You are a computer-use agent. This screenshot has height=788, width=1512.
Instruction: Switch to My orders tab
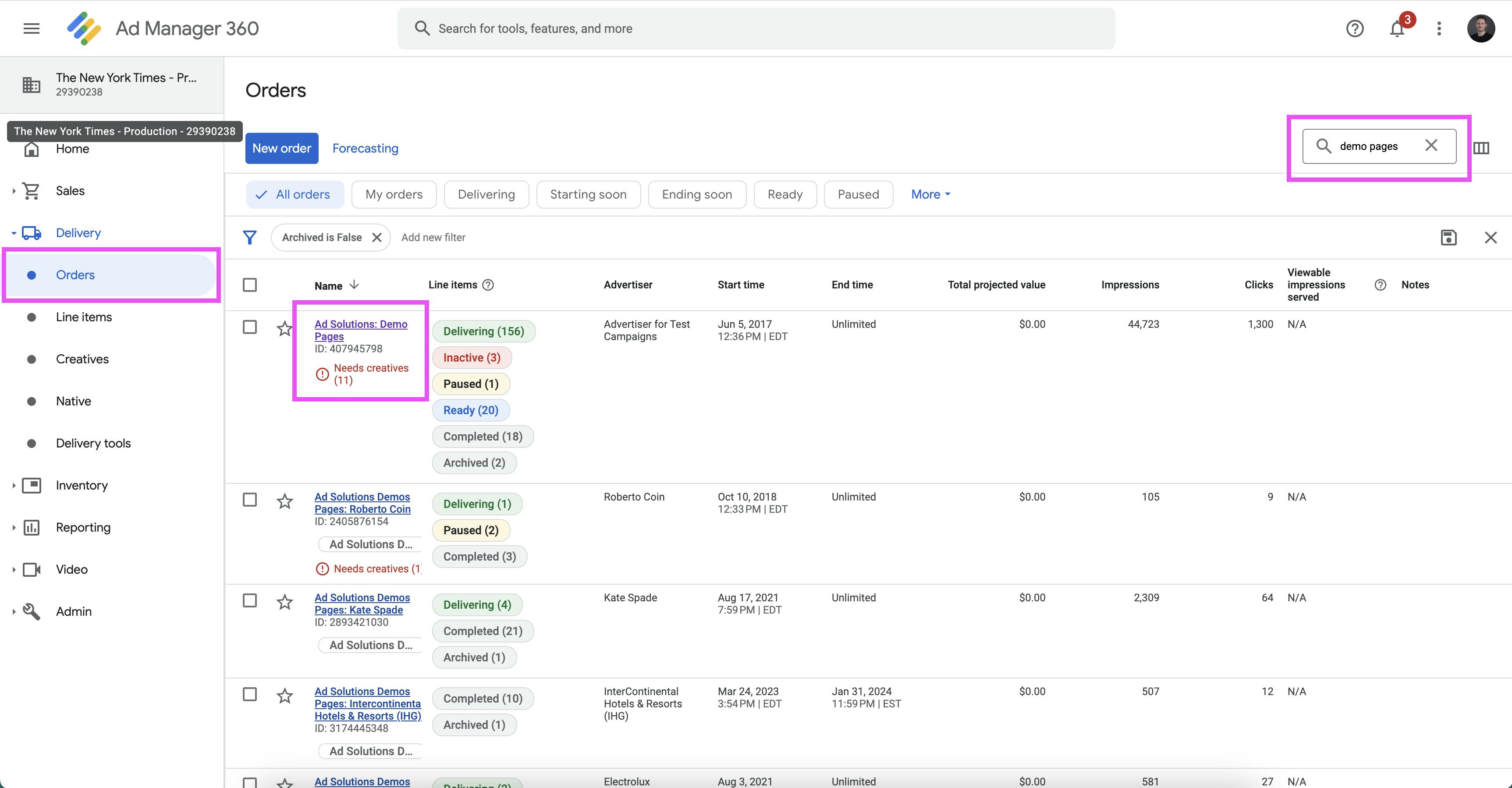[x=394, y=194]
